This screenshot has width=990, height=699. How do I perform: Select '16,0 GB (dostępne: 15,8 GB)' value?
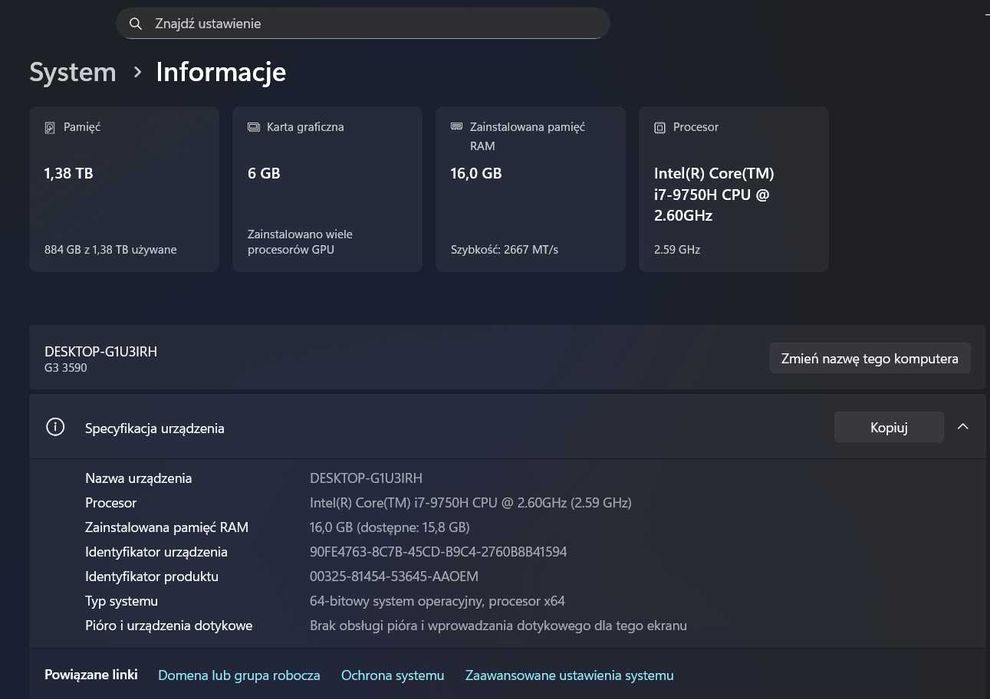coord(390,527)
